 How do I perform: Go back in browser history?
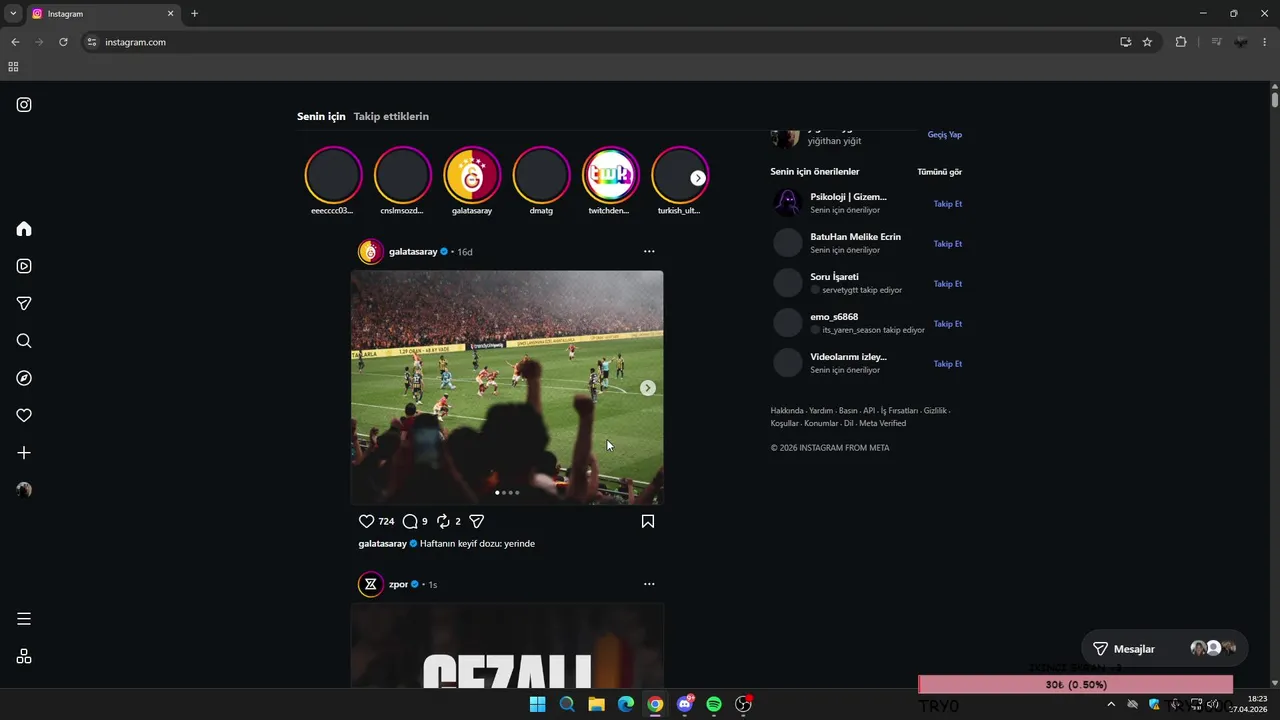click(15, 42)
